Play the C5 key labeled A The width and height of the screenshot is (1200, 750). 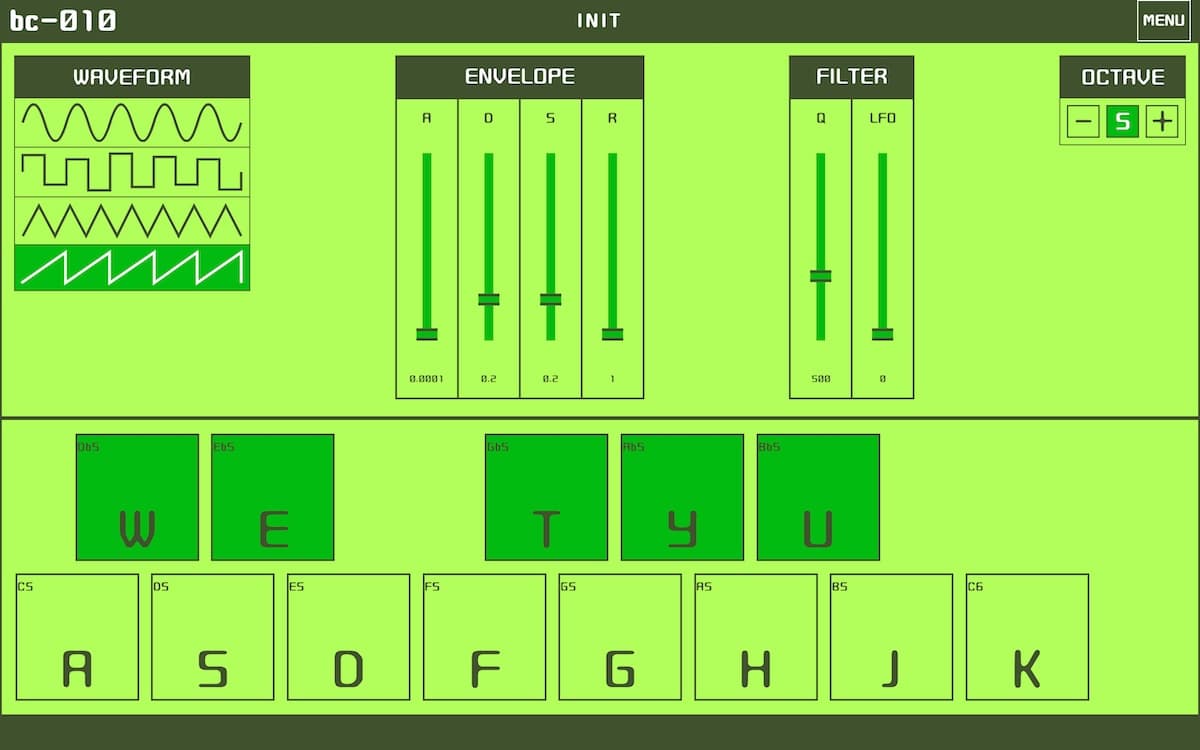coord(77,637)
